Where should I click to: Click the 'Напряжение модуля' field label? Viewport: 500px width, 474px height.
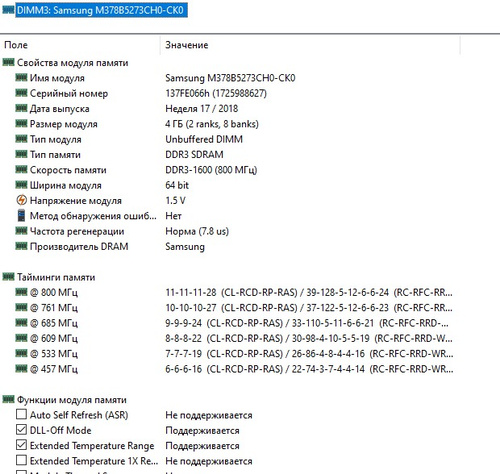[x=76, y=201]
